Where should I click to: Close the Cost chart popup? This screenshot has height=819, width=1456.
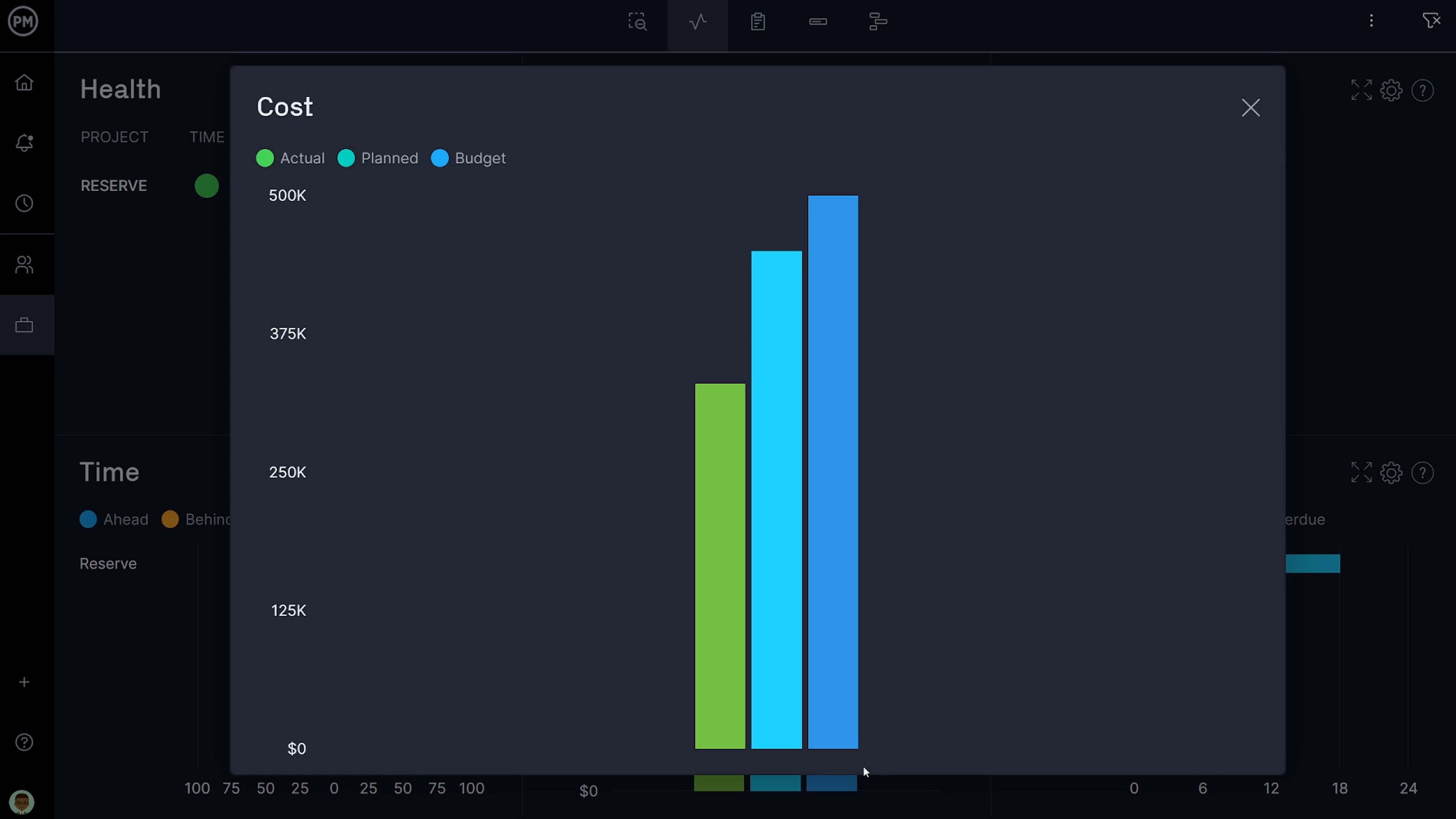click(1250, 108)
